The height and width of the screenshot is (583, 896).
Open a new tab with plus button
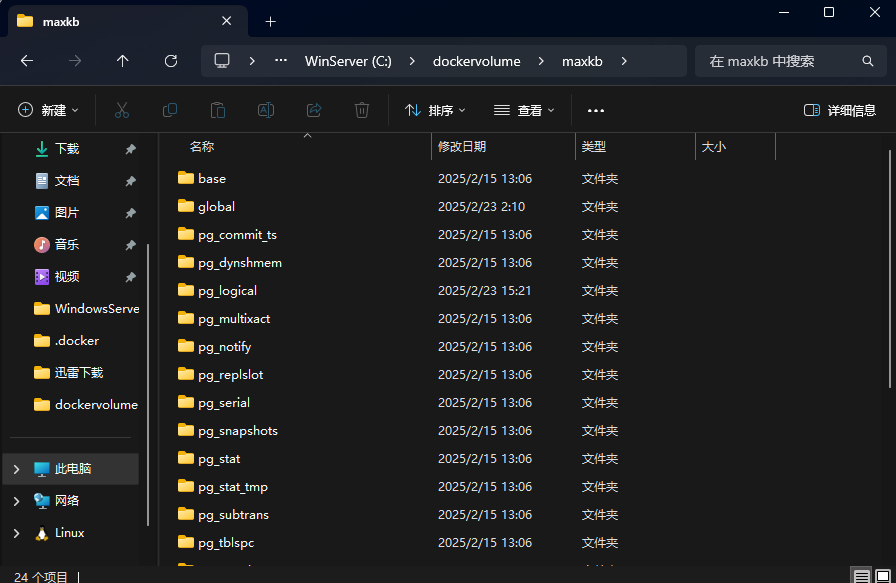click(271, 22)
